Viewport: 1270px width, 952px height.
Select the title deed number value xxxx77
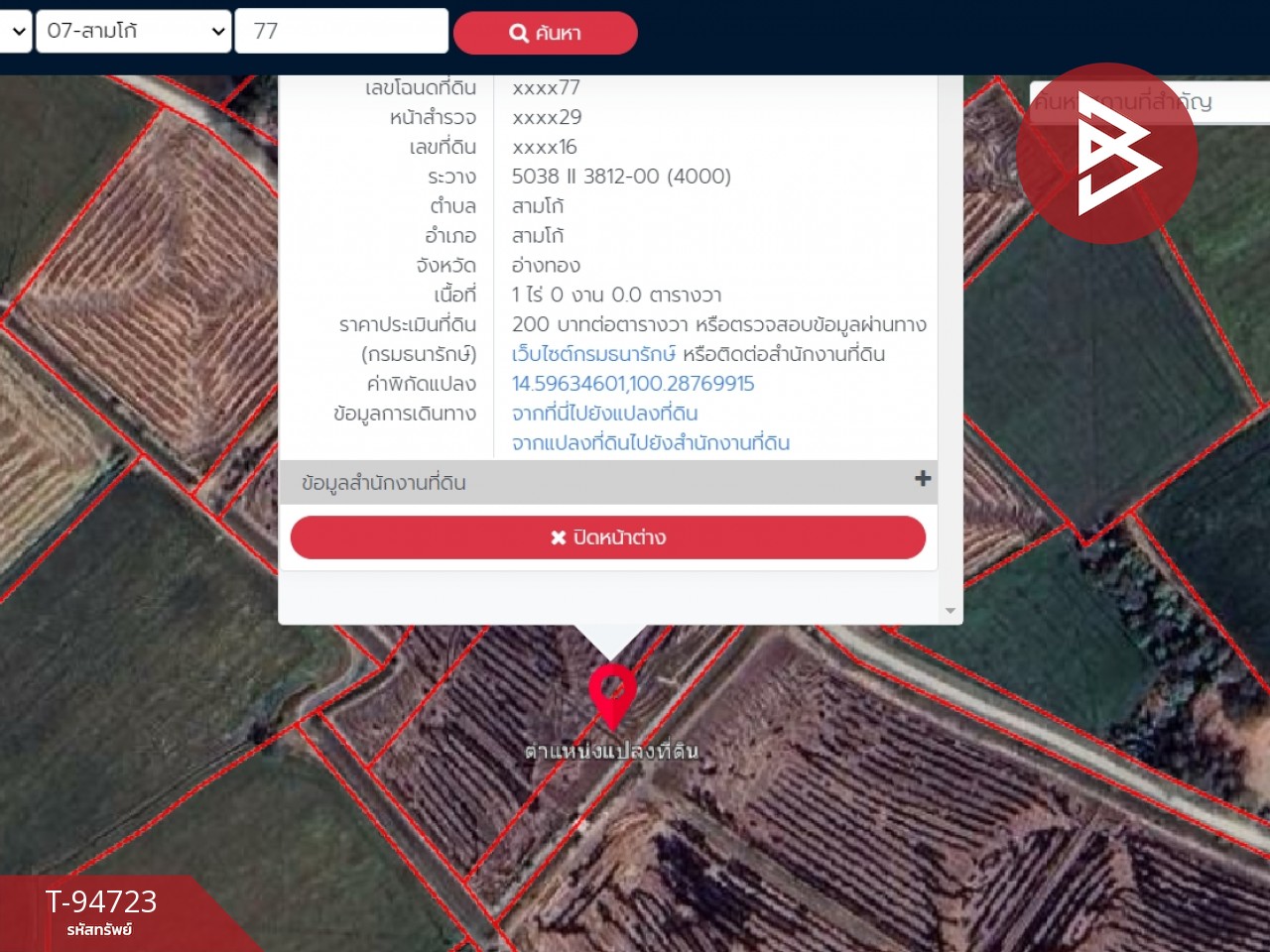pos(546,88)
